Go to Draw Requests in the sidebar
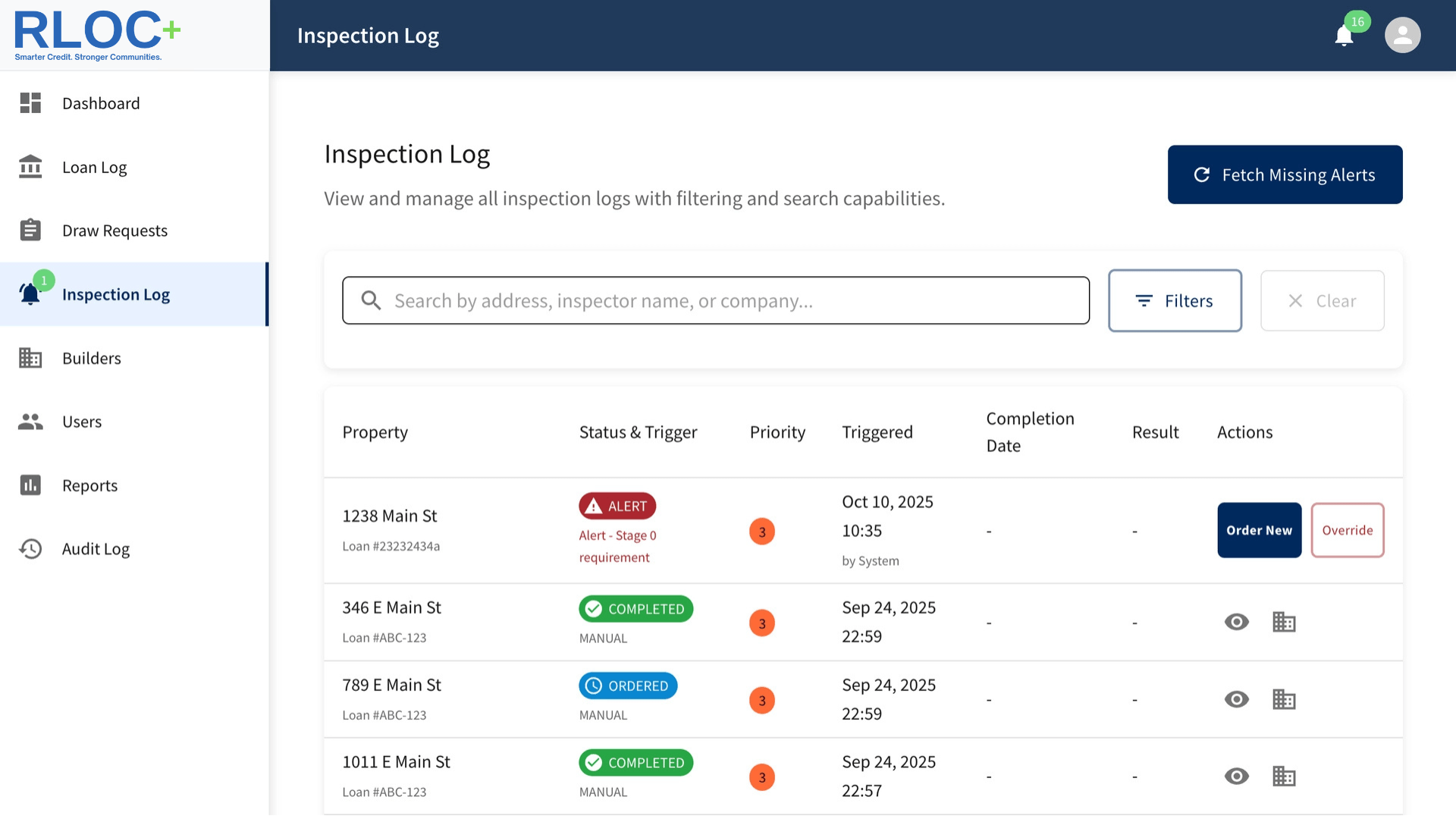The image size is (1456, 819). (115, 231)
